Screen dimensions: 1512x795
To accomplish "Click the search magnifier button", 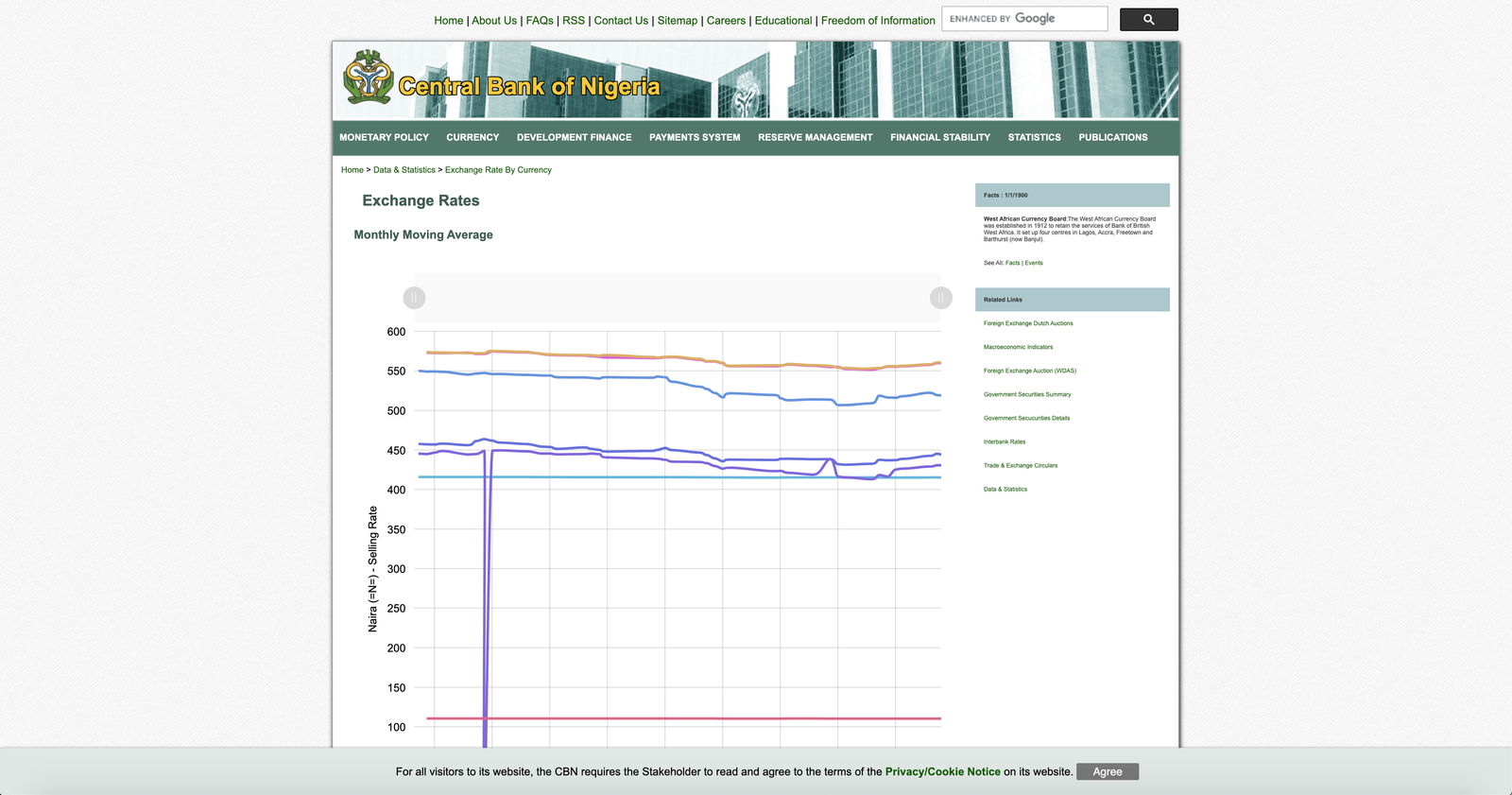I will 1148,19.
